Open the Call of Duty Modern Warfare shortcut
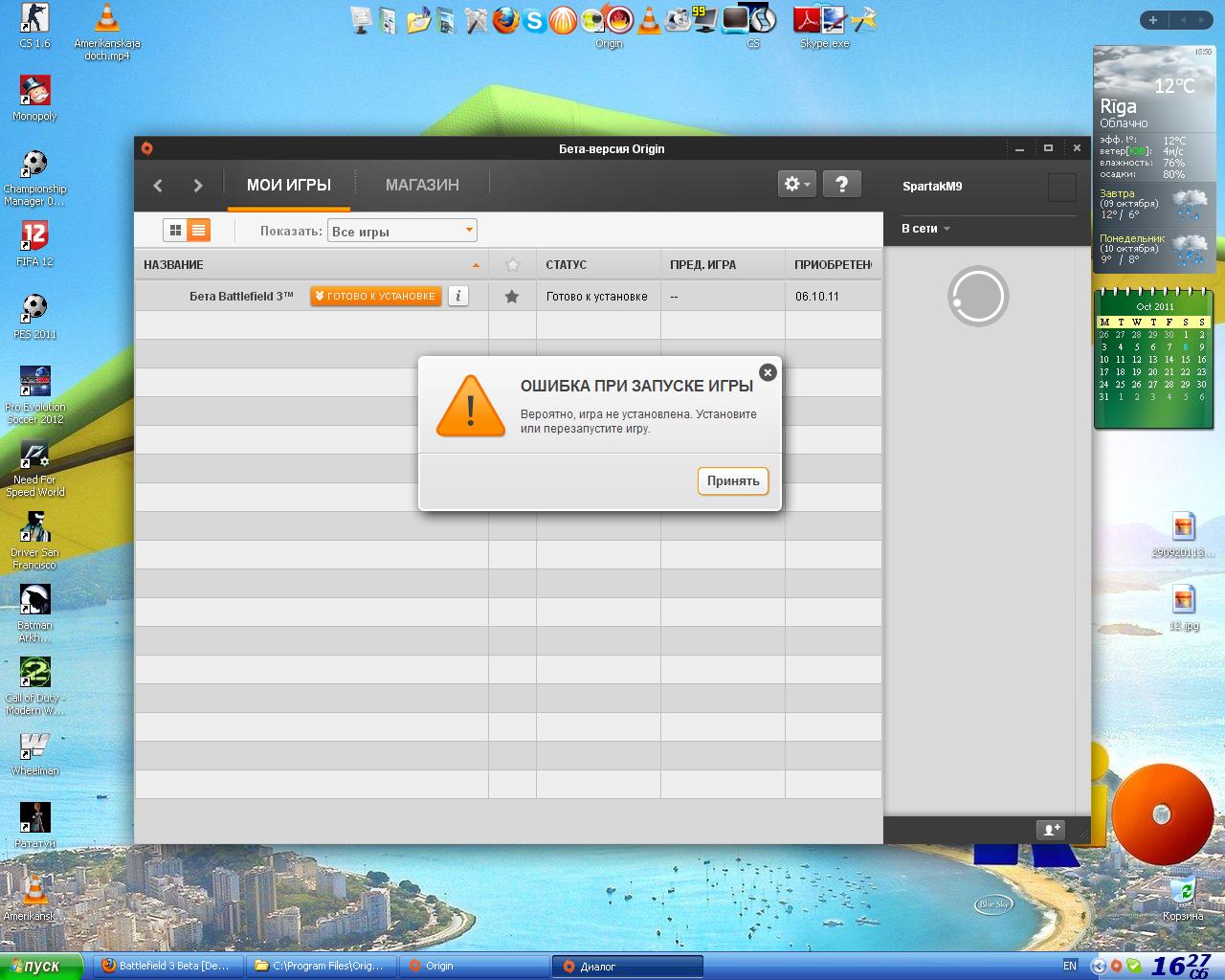This screenshot has width=1225, height=980. coord(34,687)
